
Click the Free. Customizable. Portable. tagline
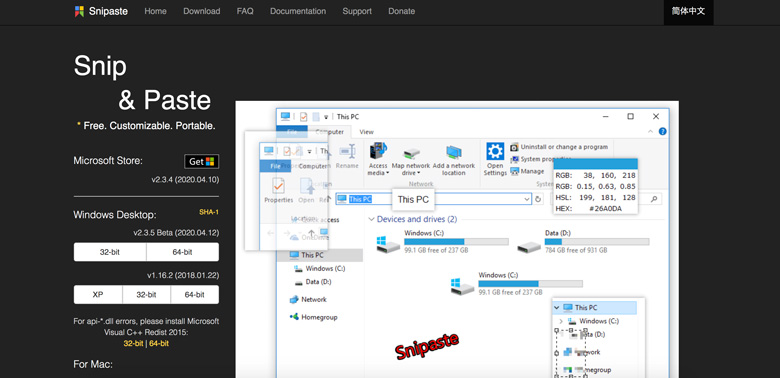[149, 126]
